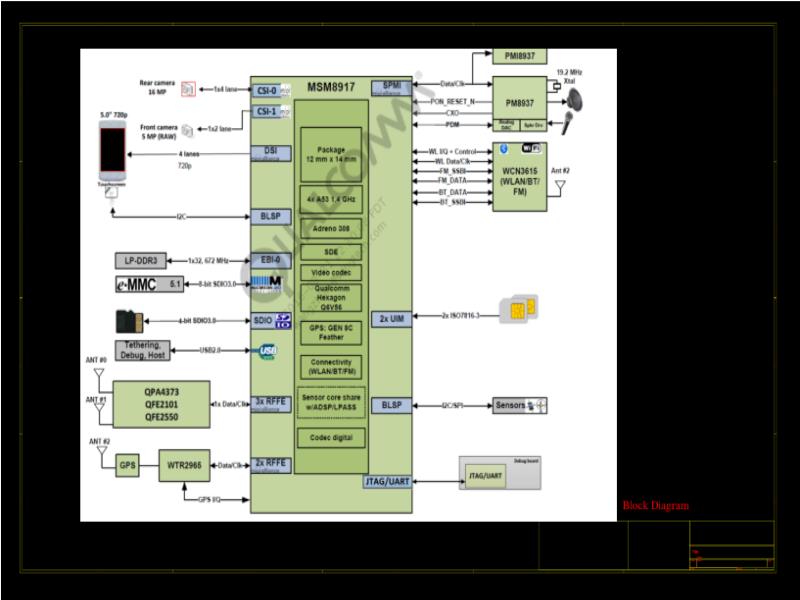Click the 2x ISO7816-3 line label
800x600 pixels.
tap(461, 316)
